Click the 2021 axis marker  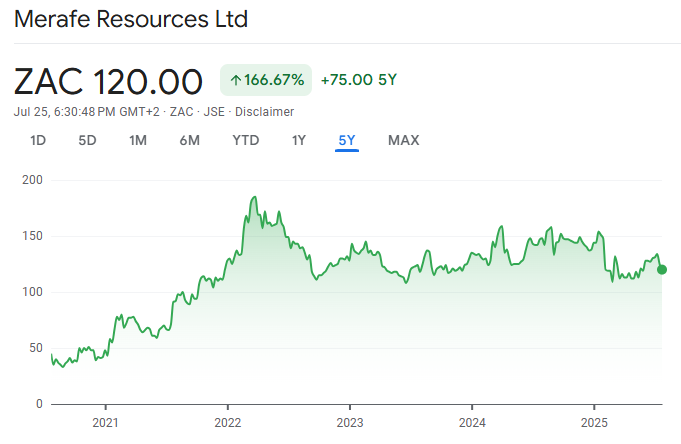click(x=106, y=423)
